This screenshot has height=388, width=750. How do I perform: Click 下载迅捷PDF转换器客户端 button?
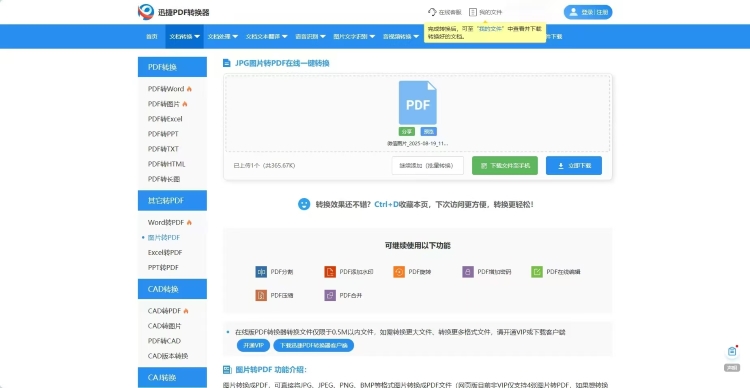point(313,345)
